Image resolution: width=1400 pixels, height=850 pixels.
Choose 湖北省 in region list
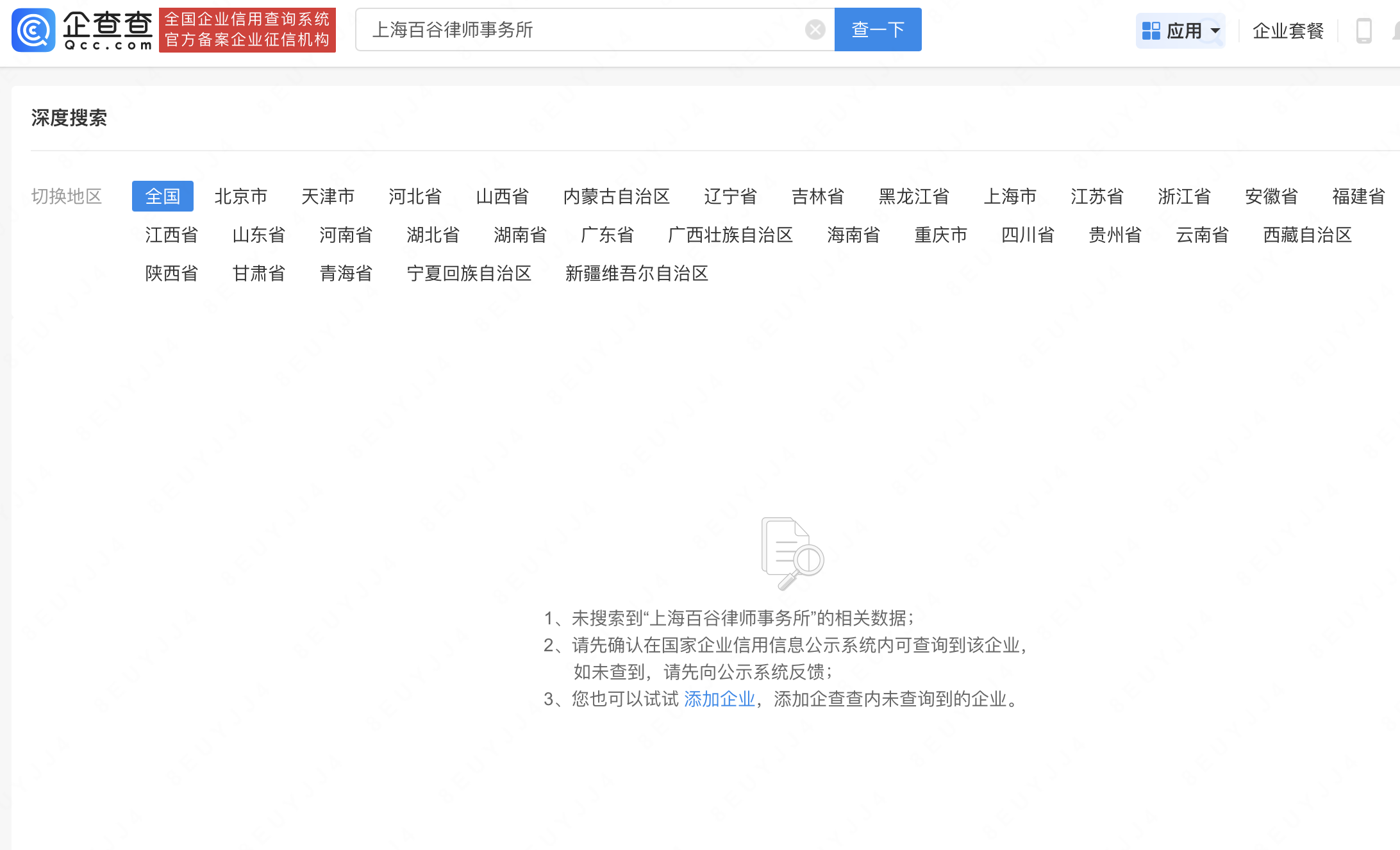click(433, 235)
